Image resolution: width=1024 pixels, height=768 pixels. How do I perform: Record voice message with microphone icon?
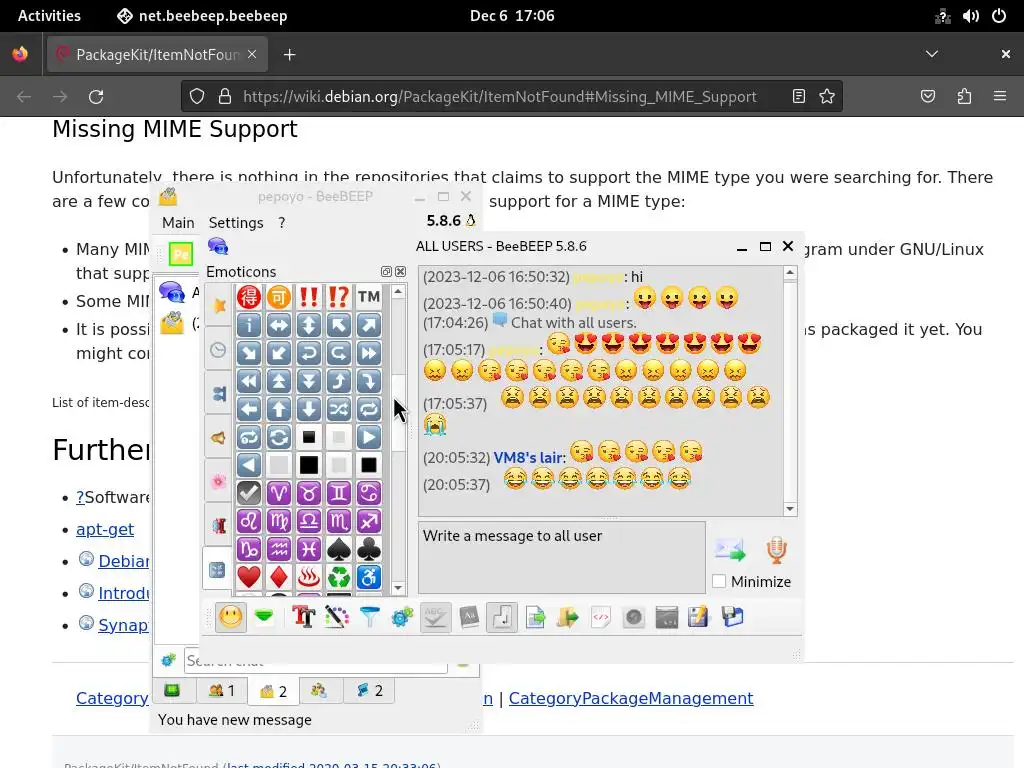[776, 550]
